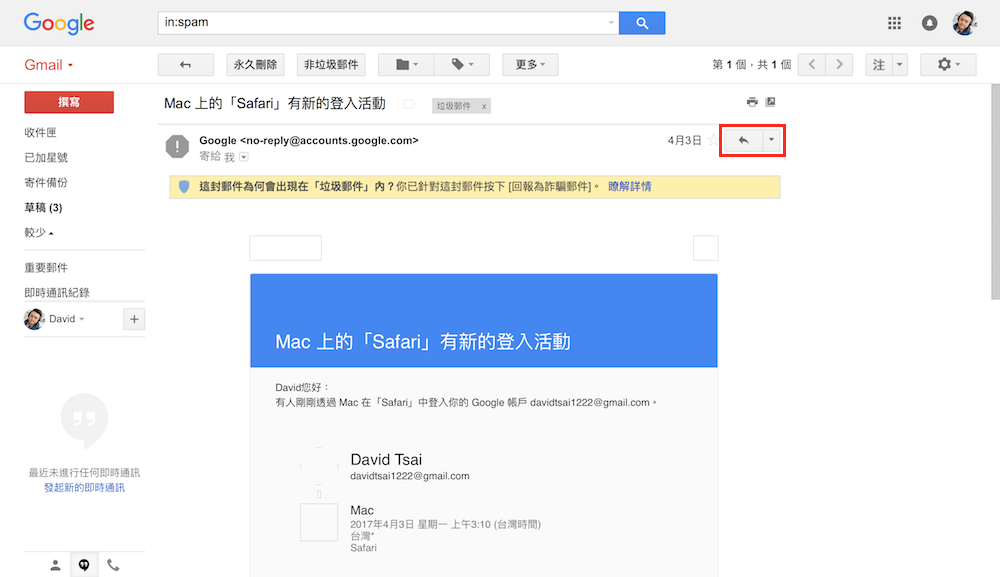Open the Google apps grid
This screenshot has height=577, width=1000.
pos(895,23)
